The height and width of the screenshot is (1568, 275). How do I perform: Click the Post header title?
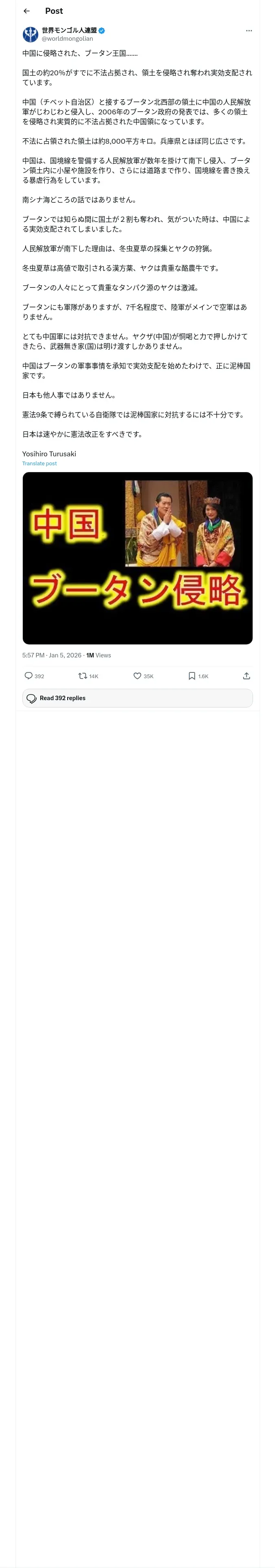click(54, 11)
